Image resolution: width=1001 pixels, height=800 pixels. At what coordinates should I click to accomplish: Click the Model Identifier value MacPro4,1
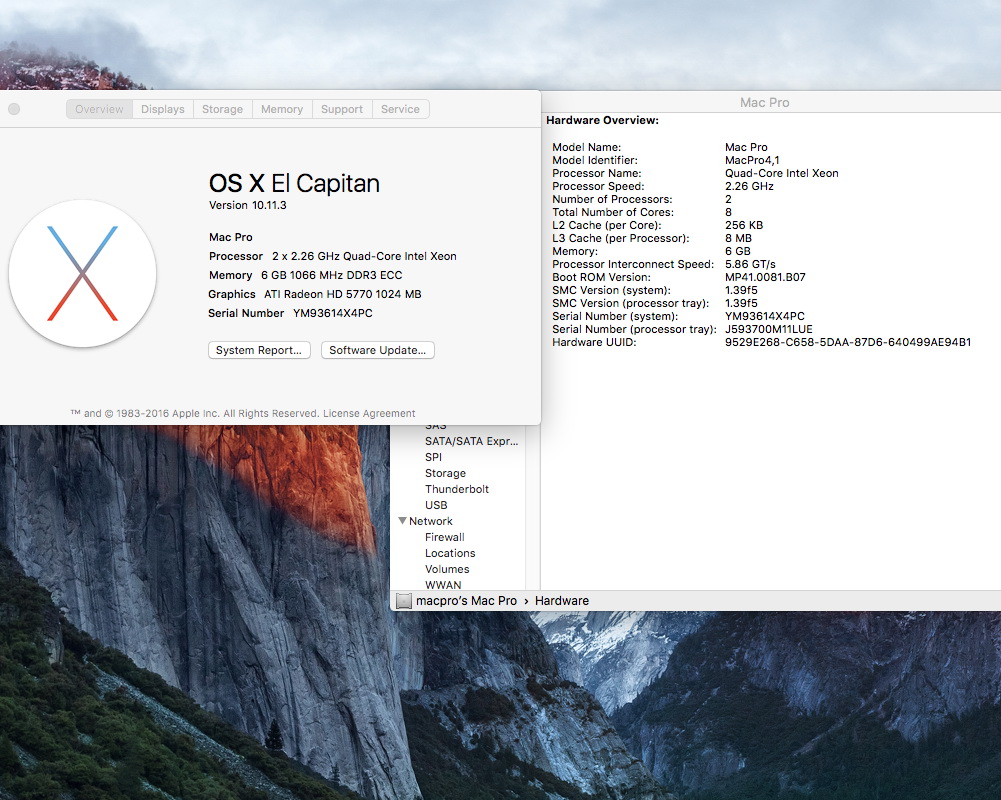(x=752, y=160)
